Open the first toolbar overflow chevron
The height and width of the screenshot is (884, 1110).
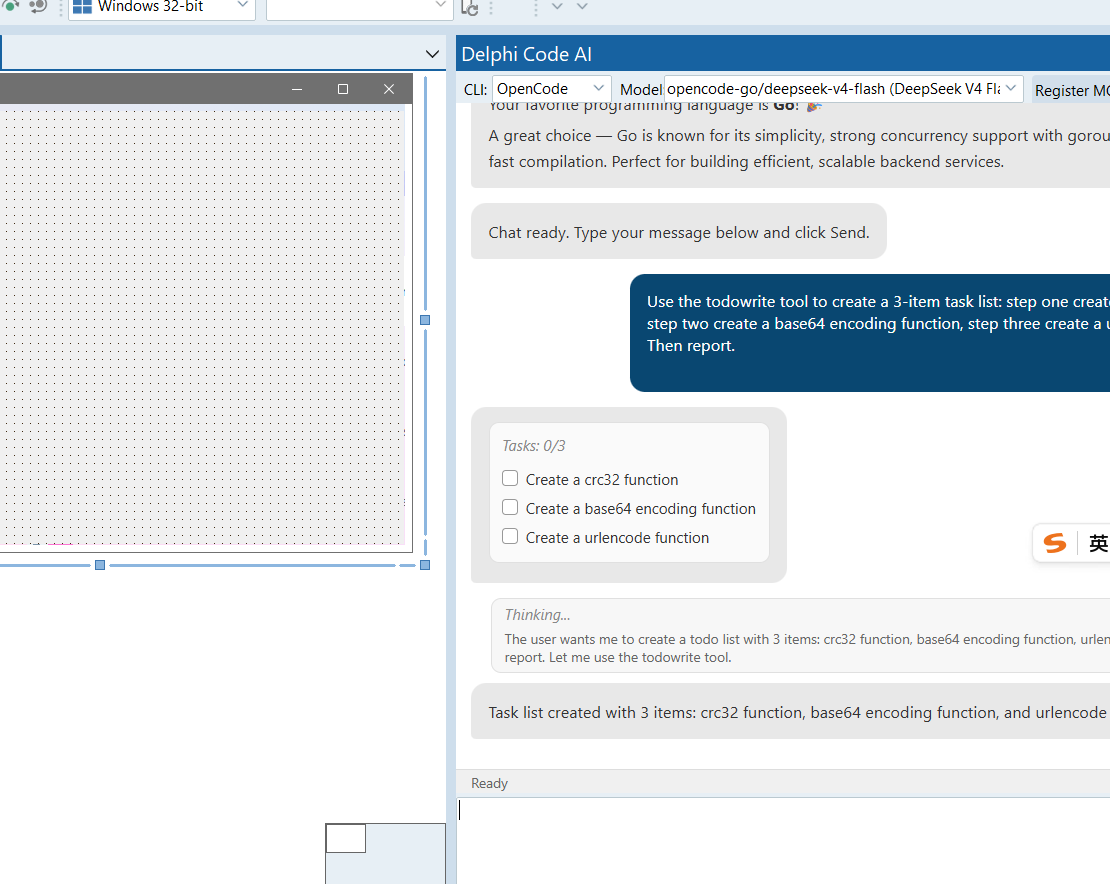557,6
